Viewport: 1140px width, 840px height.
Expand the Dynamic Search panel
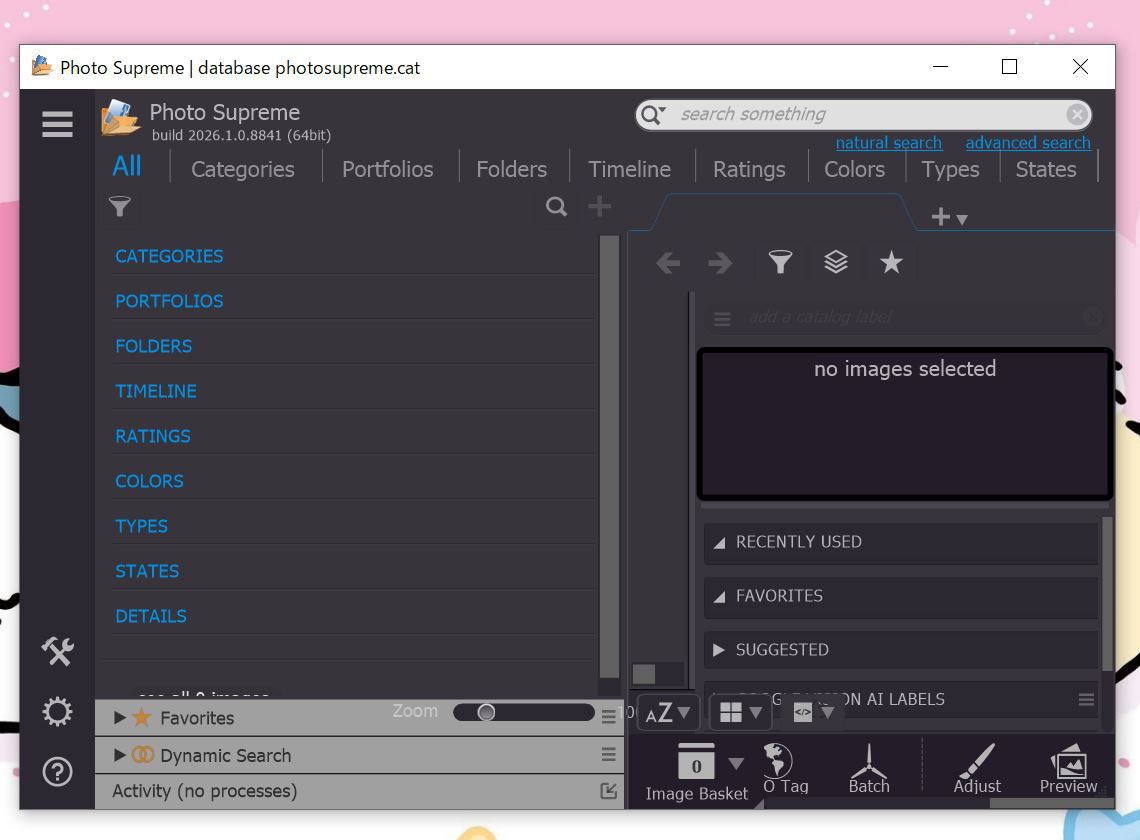coord(119,755)
